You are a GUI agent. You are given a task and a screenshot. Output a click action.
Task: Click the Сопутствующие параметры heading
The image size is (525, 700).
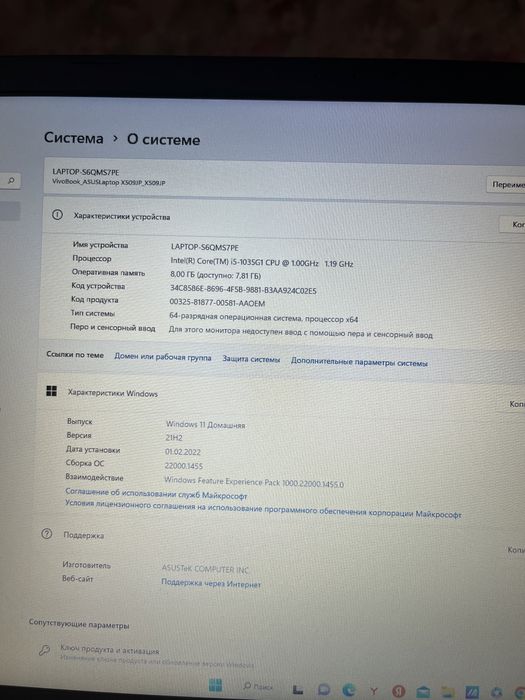click(x=79, y=623)
